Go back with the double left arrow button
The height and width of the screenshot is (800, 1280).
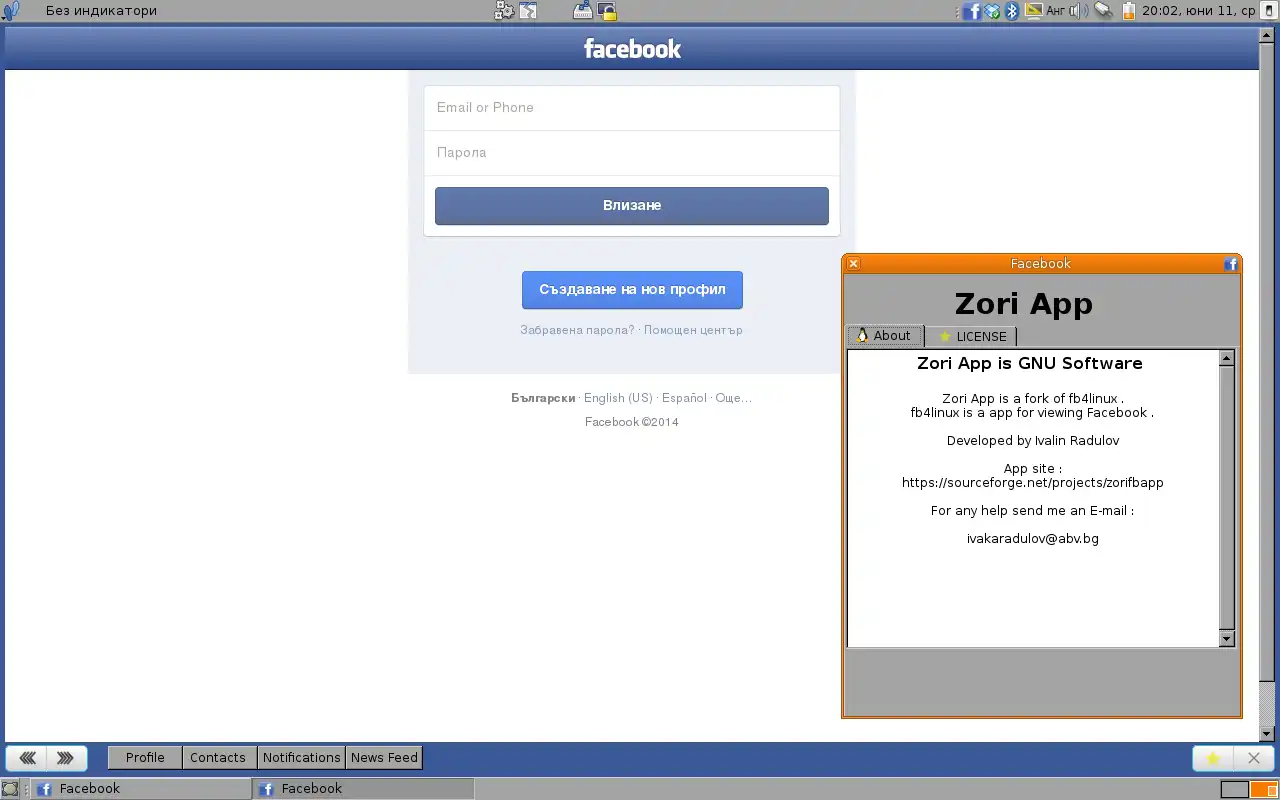coord(27,758)
